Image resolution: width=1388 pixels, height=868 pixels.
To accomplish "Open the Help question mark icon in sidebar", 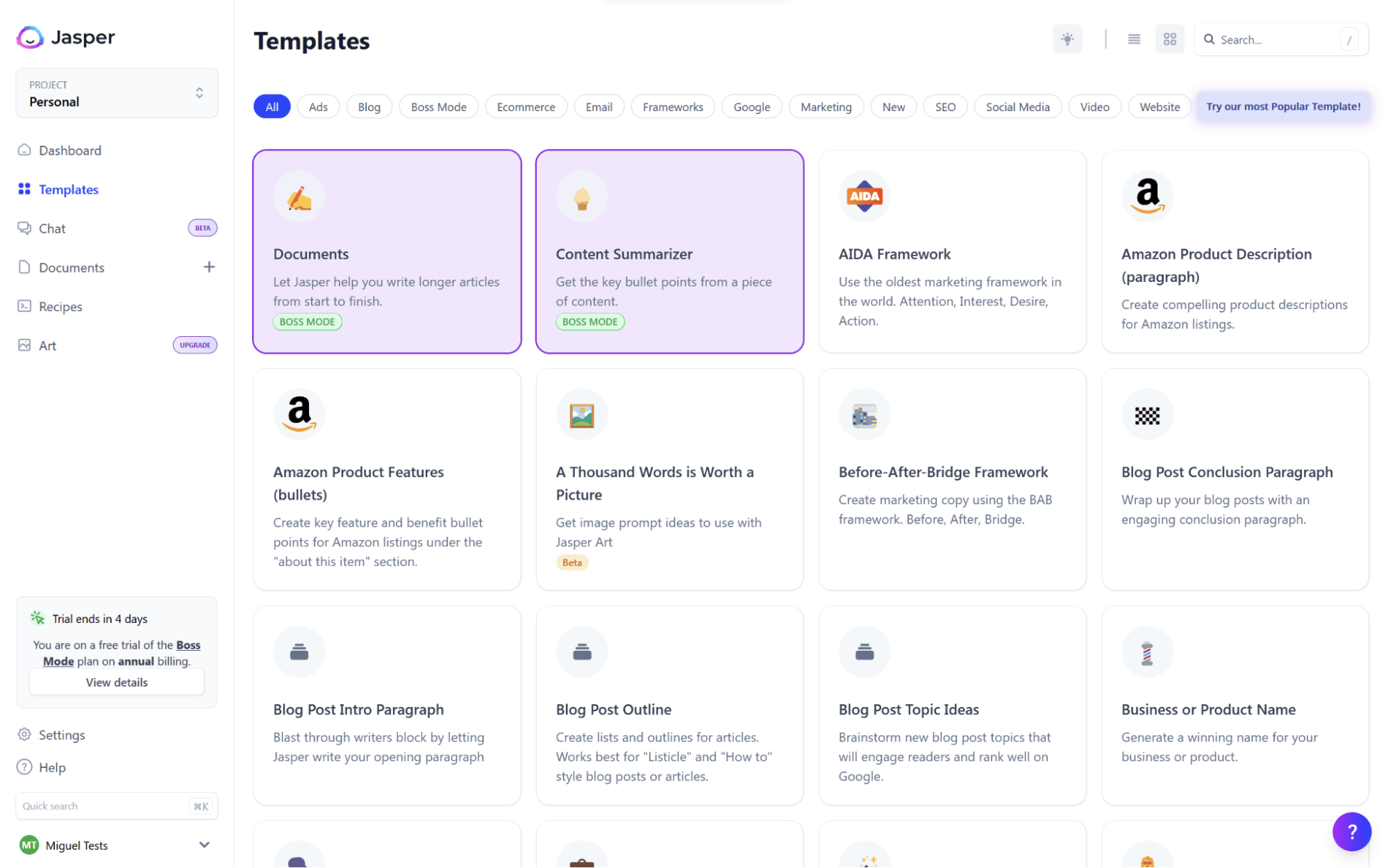I will coord(24,767).
